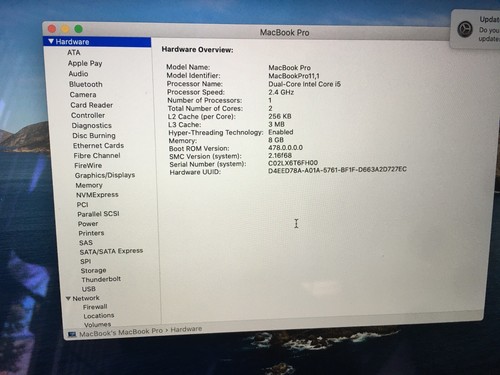500x375 pixels.
Task: Click Hardware in the path bar
Action: pyautogui.click(x=186, y=329)
